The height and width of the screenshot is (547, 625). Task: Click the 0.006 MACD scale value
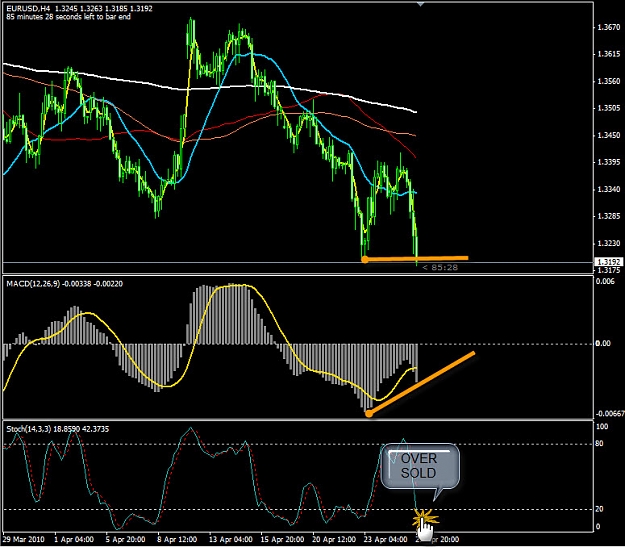coord(605,281)
